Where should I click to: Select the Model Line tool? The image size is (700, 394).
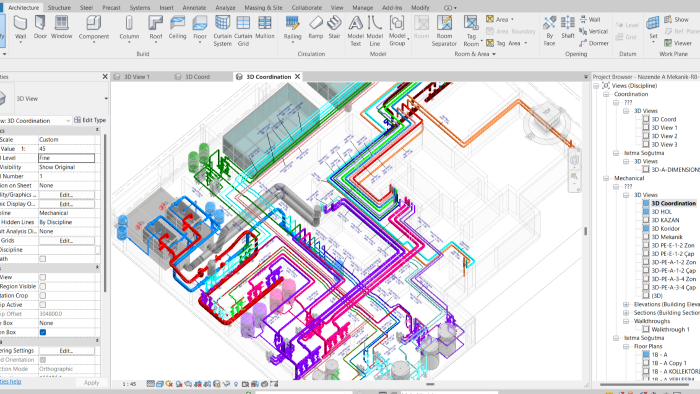tap(375, 30)
